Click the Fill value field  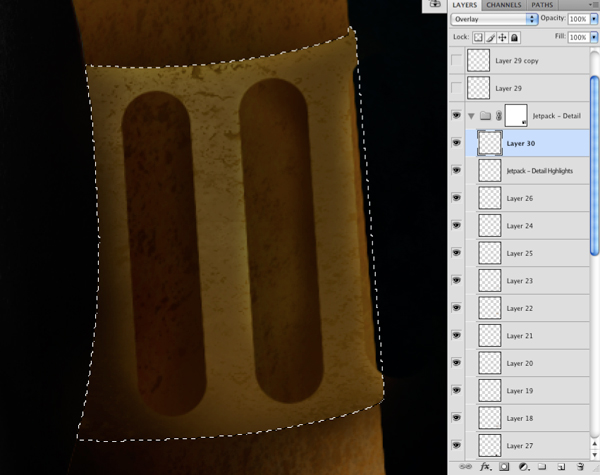click(578, 37)
